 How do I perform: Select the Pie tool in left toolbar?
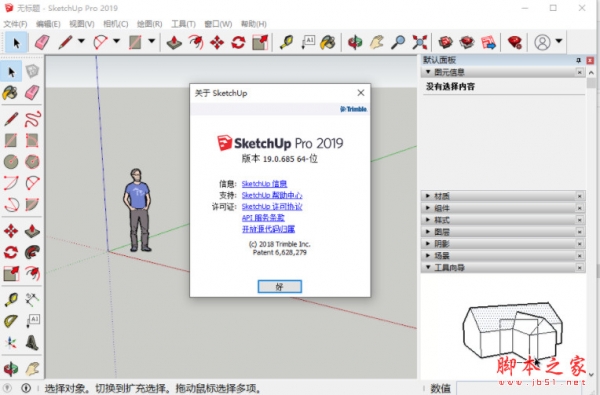[x=33, y=205]
